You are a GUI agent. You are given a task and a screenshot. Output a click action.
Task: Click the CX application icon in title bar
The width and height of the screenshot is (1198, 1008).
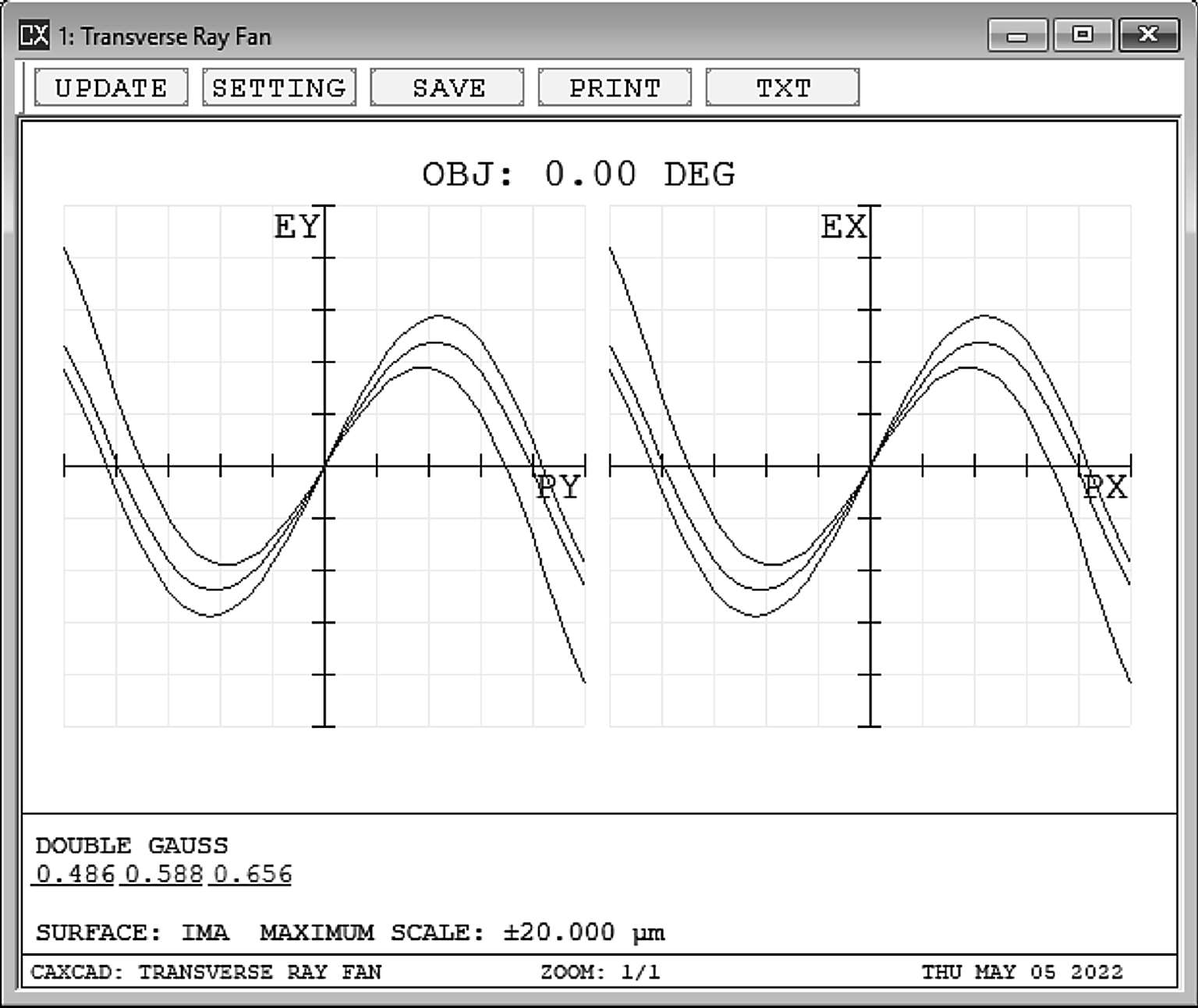point(34,36)
